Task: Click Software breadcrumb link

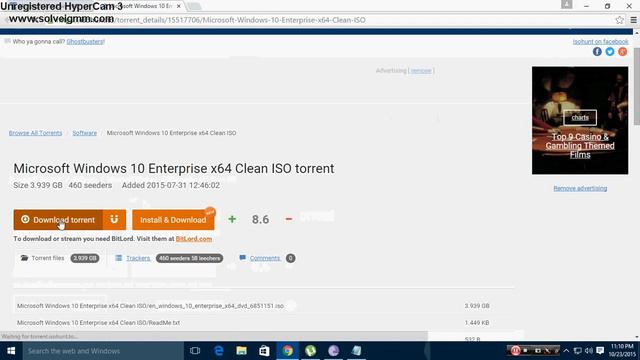Action: [x=85, y=133]
